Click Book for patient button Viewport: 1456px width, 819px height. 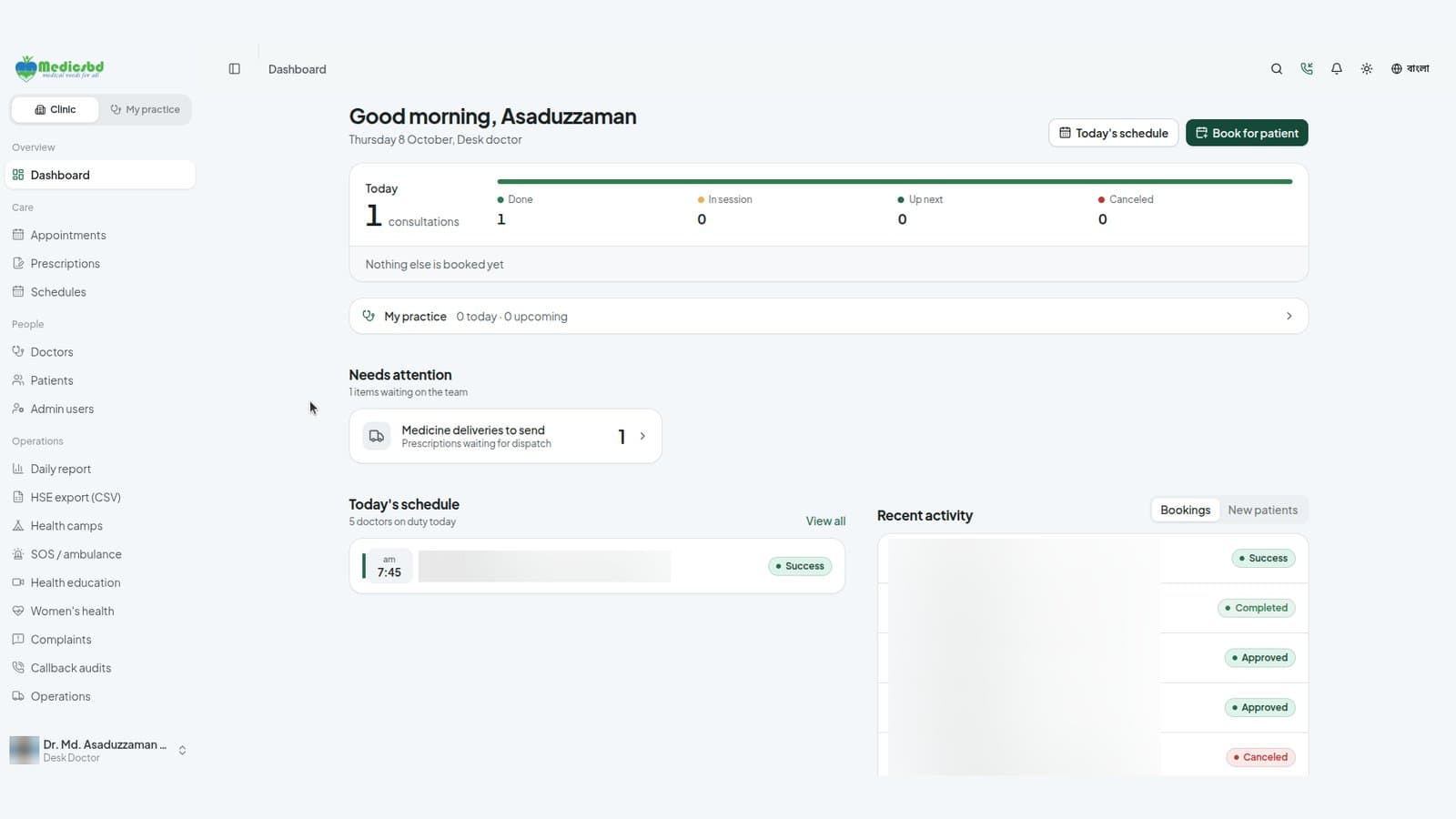(1247, 133)
